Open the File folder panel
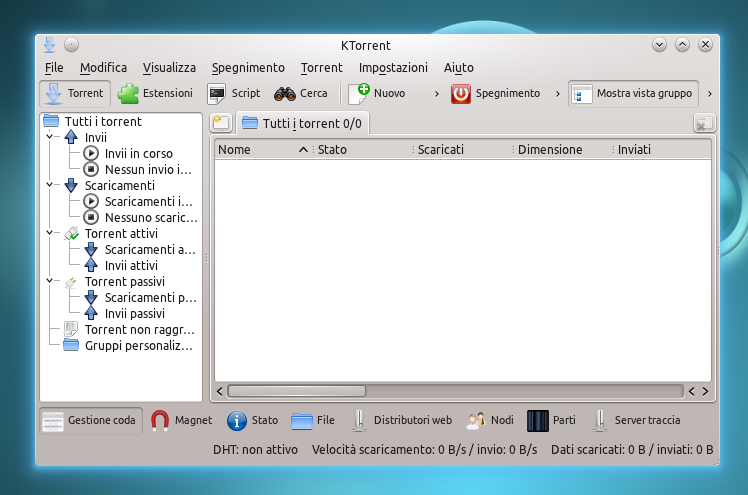The width and height of the screenshot is (748, 495). [x=313, y=421]
